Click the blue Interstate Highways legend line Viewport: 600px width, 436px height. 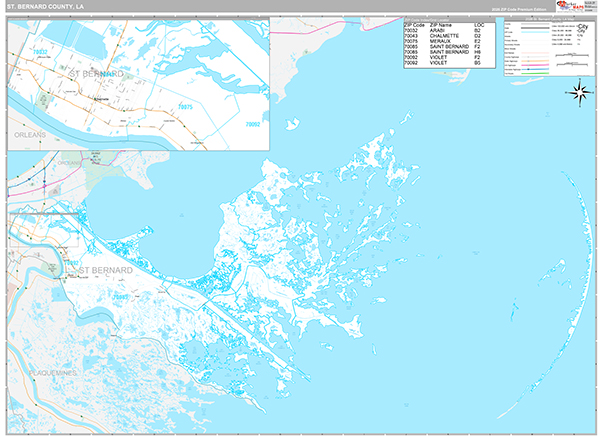[535, 69]
